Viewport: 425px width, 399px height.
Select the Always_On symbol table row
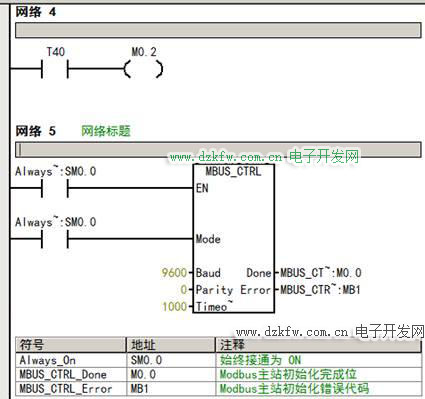218,360
